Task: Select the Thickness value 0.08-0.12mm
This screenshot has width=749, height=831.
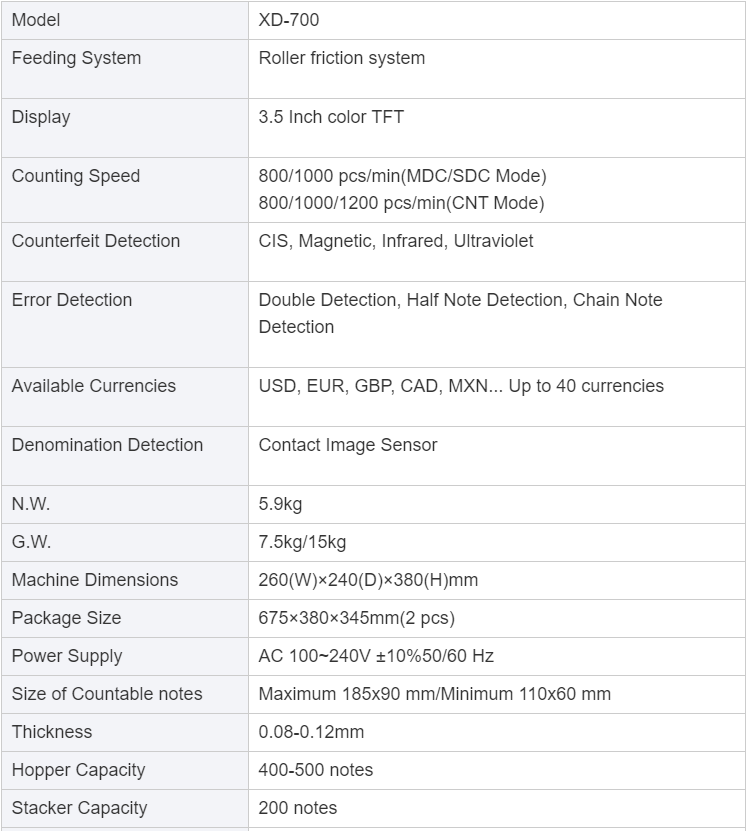Action: coord(311,732)
